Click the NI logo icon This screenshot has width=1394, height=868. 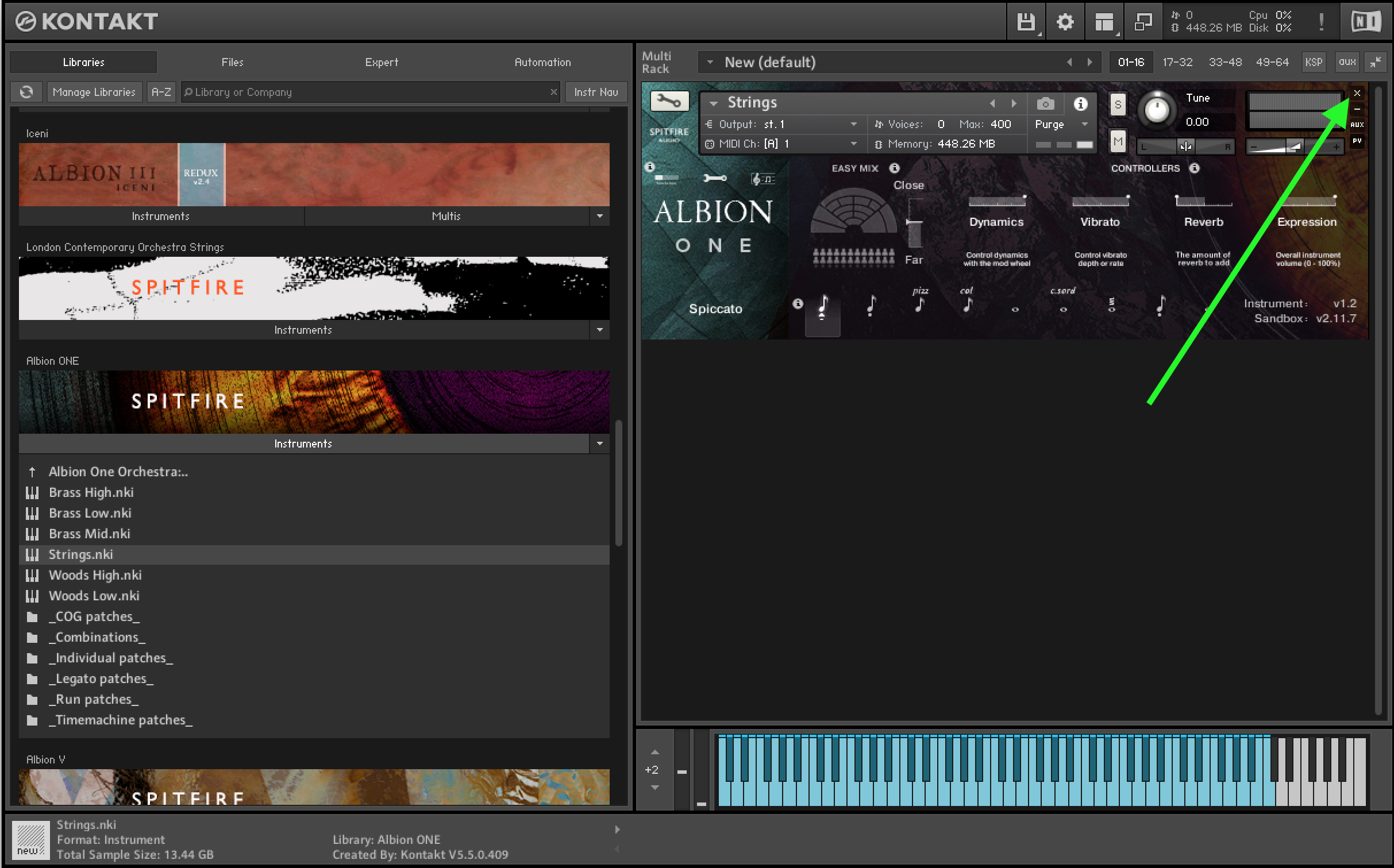(x=1366, y=22)
